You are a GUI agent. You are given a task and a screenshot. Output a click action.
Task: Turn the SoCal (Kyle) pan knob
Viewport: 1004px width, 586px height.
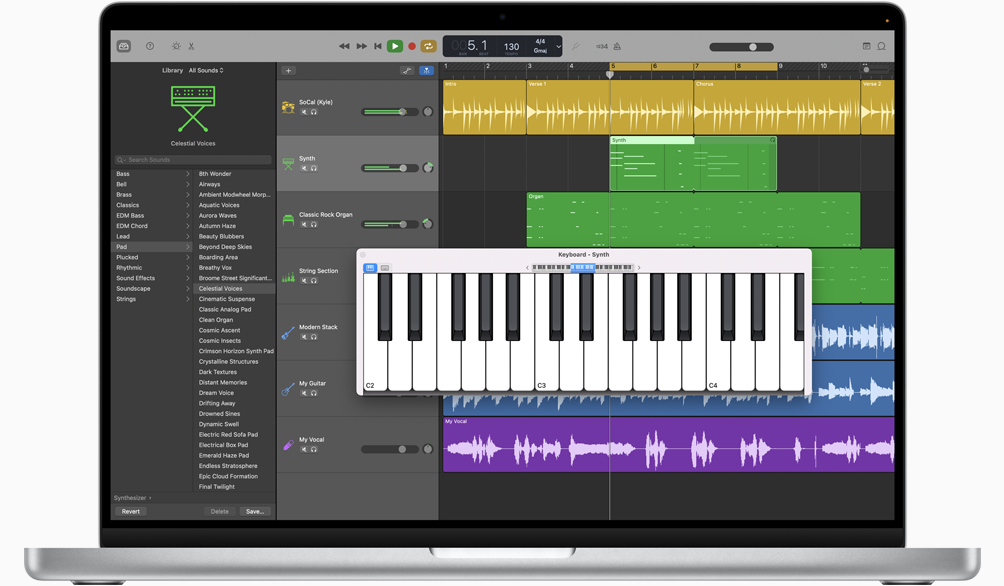click(428, 111)
